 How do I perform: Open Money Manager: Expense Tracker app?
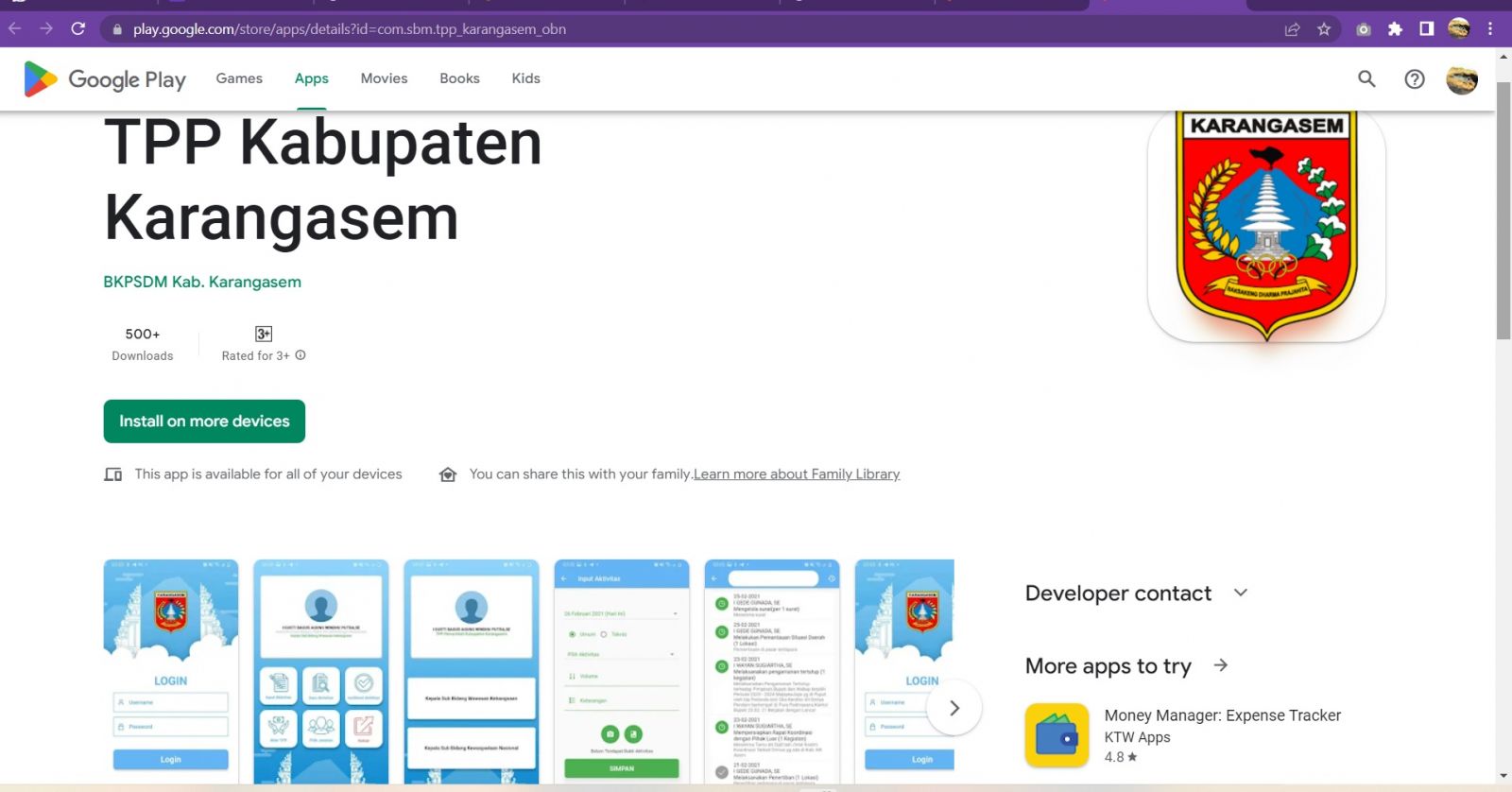coord(1222,715)
